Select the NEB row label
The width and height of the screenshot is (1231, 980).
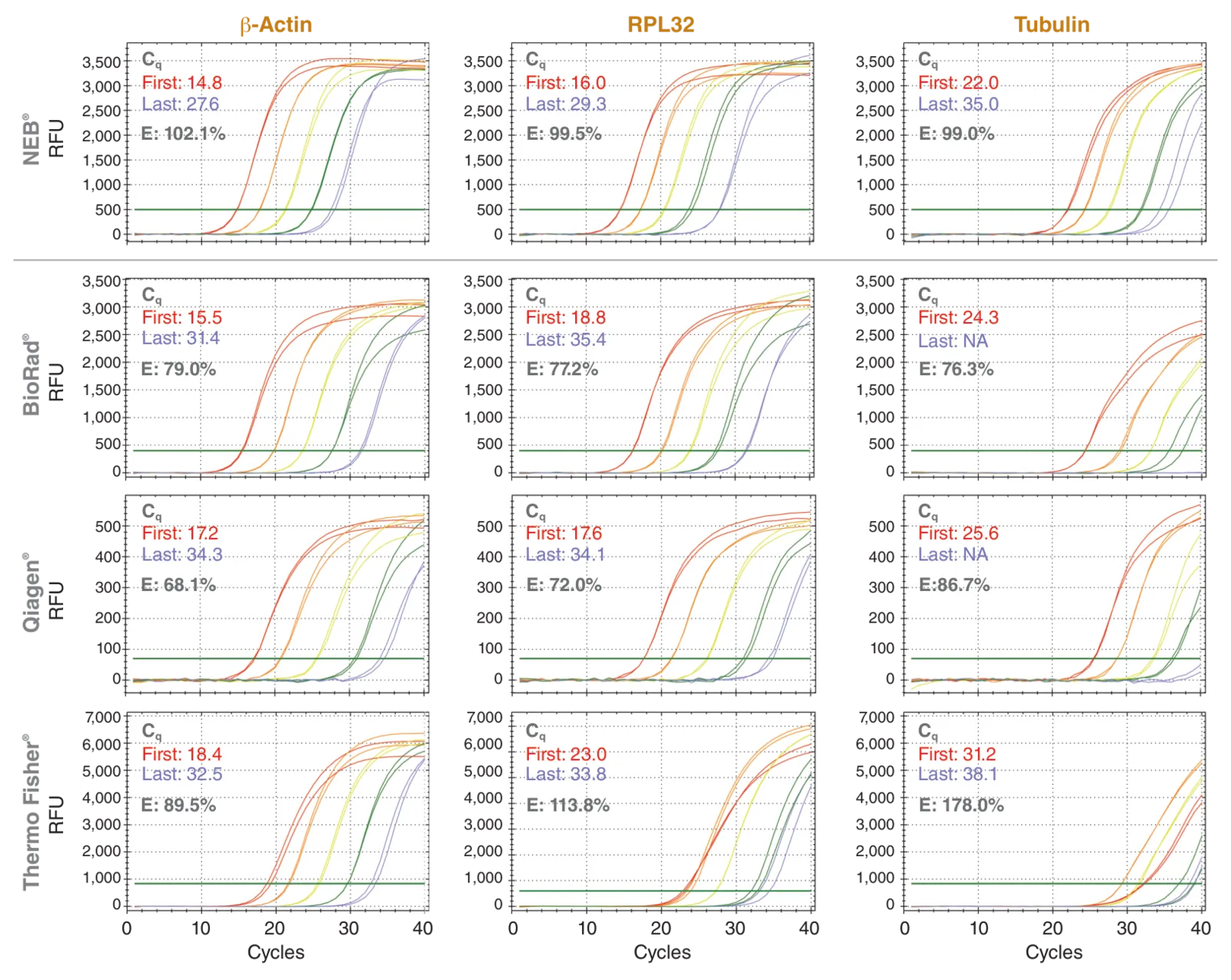(x=31, y=139)
